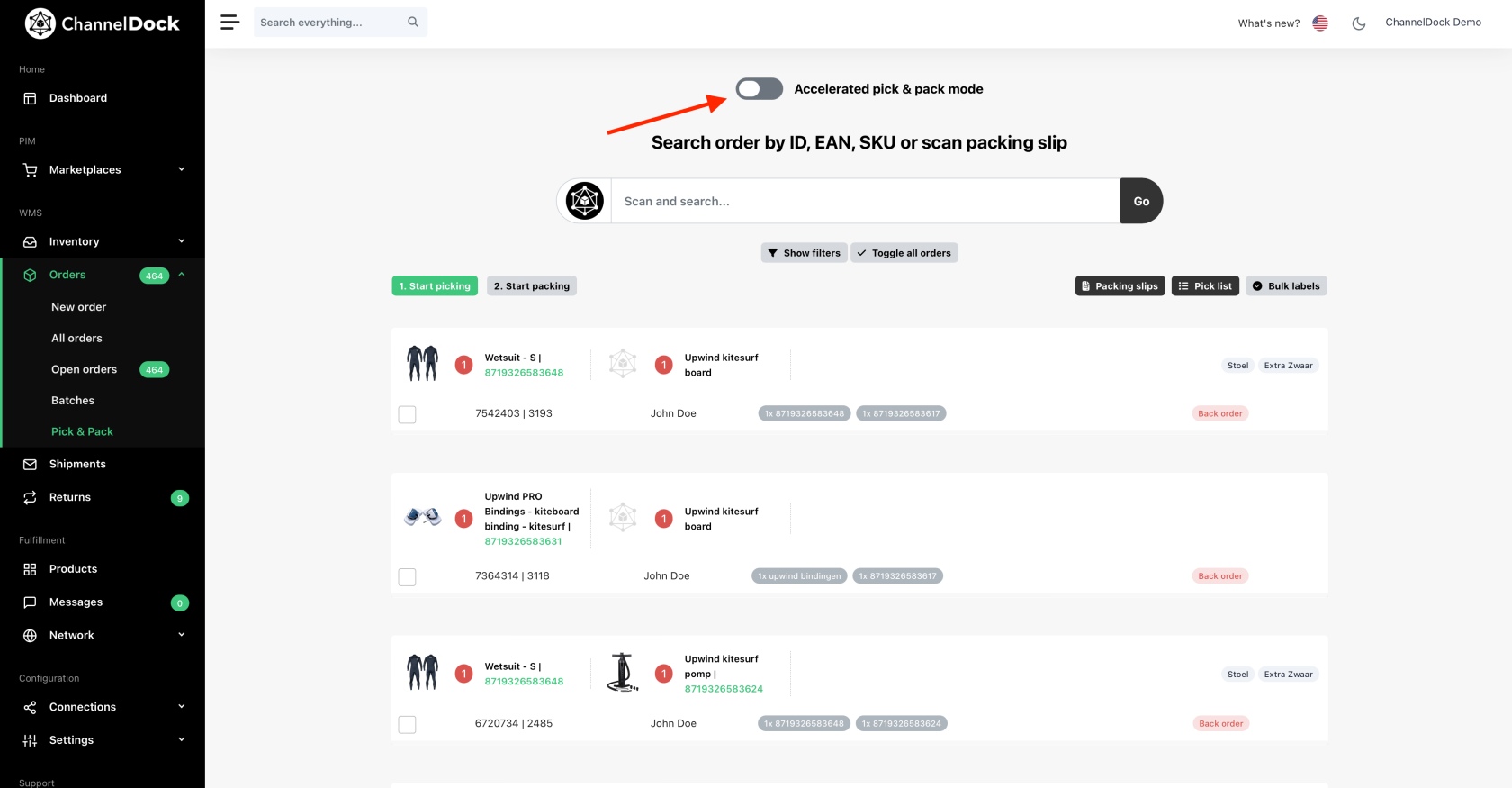
Task: Click the Orders box icon
Action: pos(30,276)
